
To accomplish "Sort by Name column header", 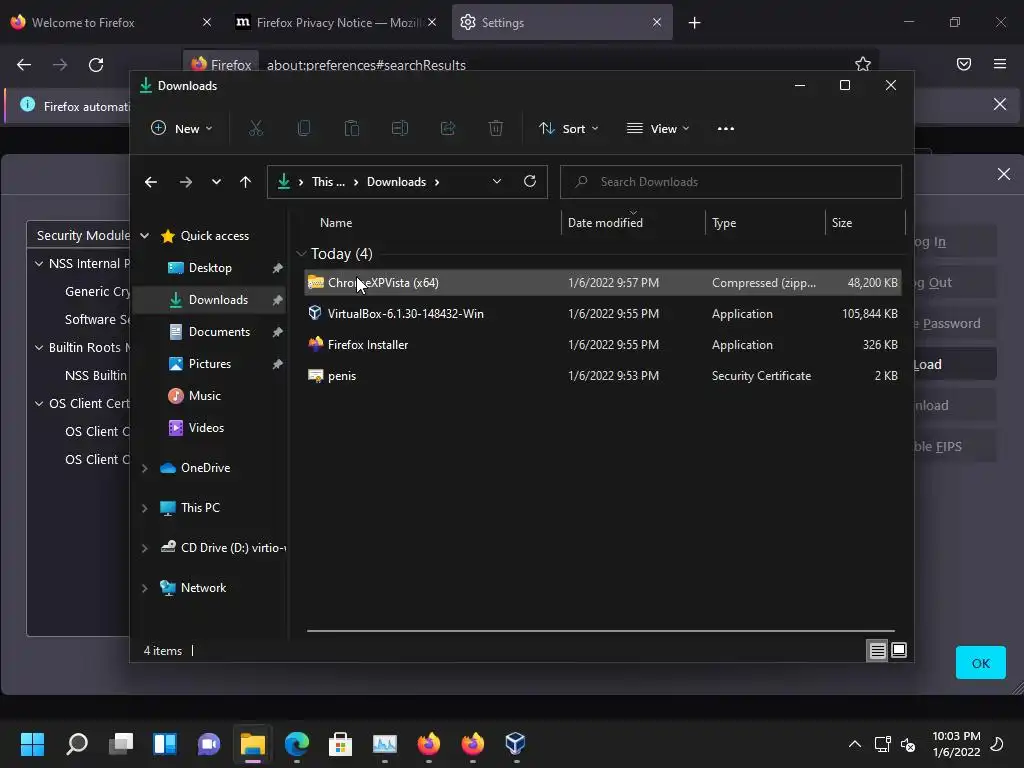I will (336, 223).
